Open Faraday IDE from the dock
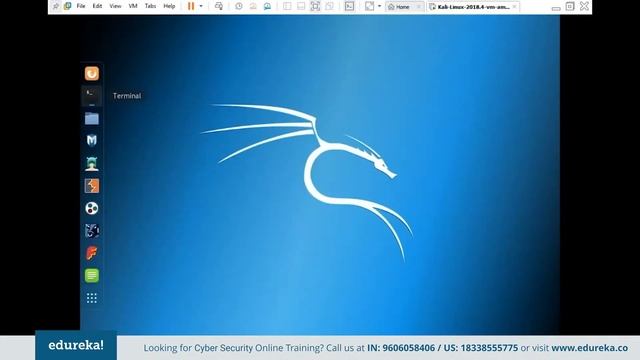This screenshot has height=360, width=640. click(x=92, y=253)
